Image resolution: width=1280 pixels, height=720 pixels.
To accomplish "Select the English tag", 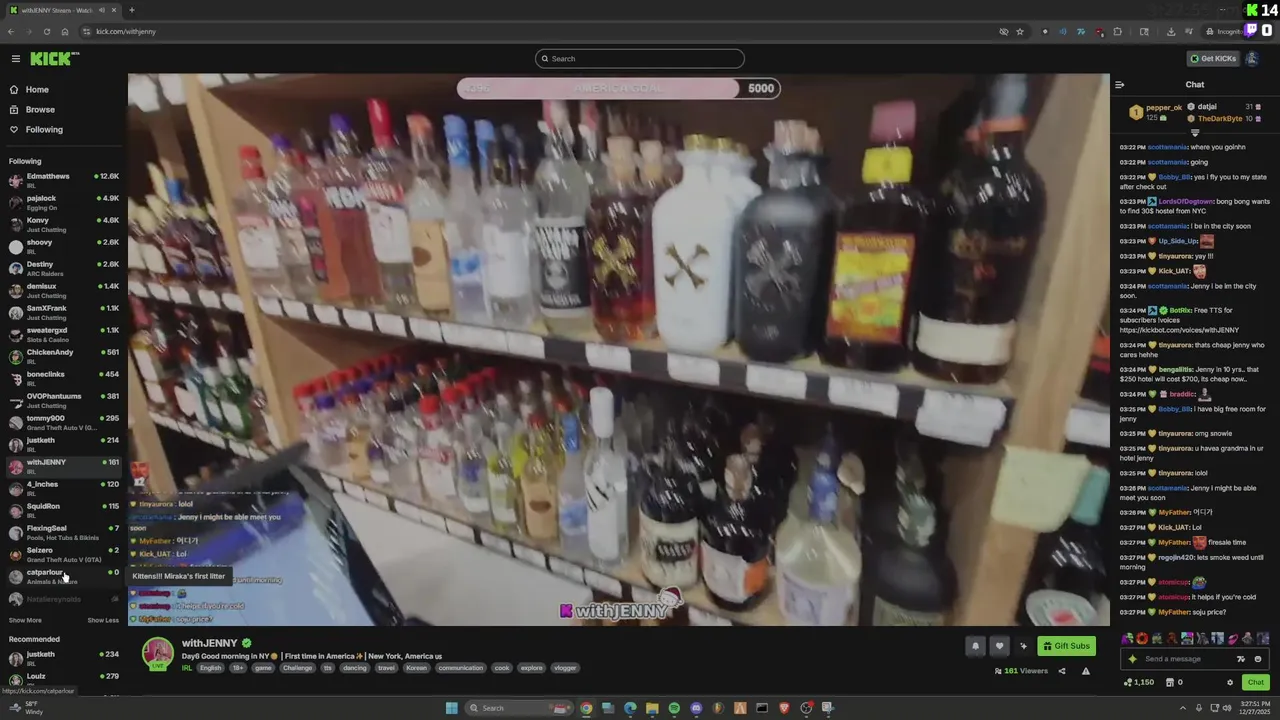I will (x=210, y=668).
